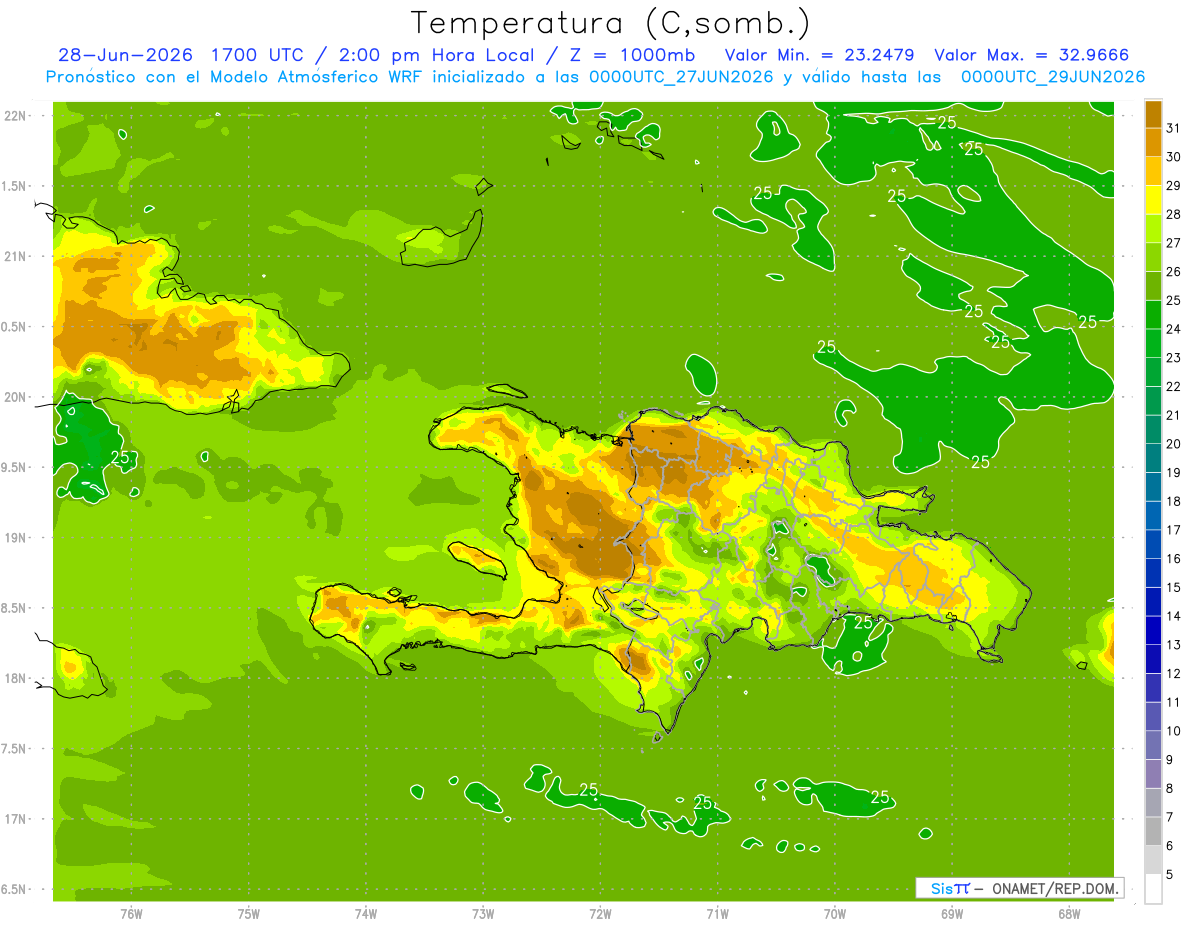The width and height of the screenshot is (1200, 927).
Task: Click the "1.5N" latitude axis label
Action: pyautogui.click(x=16, y=186)
